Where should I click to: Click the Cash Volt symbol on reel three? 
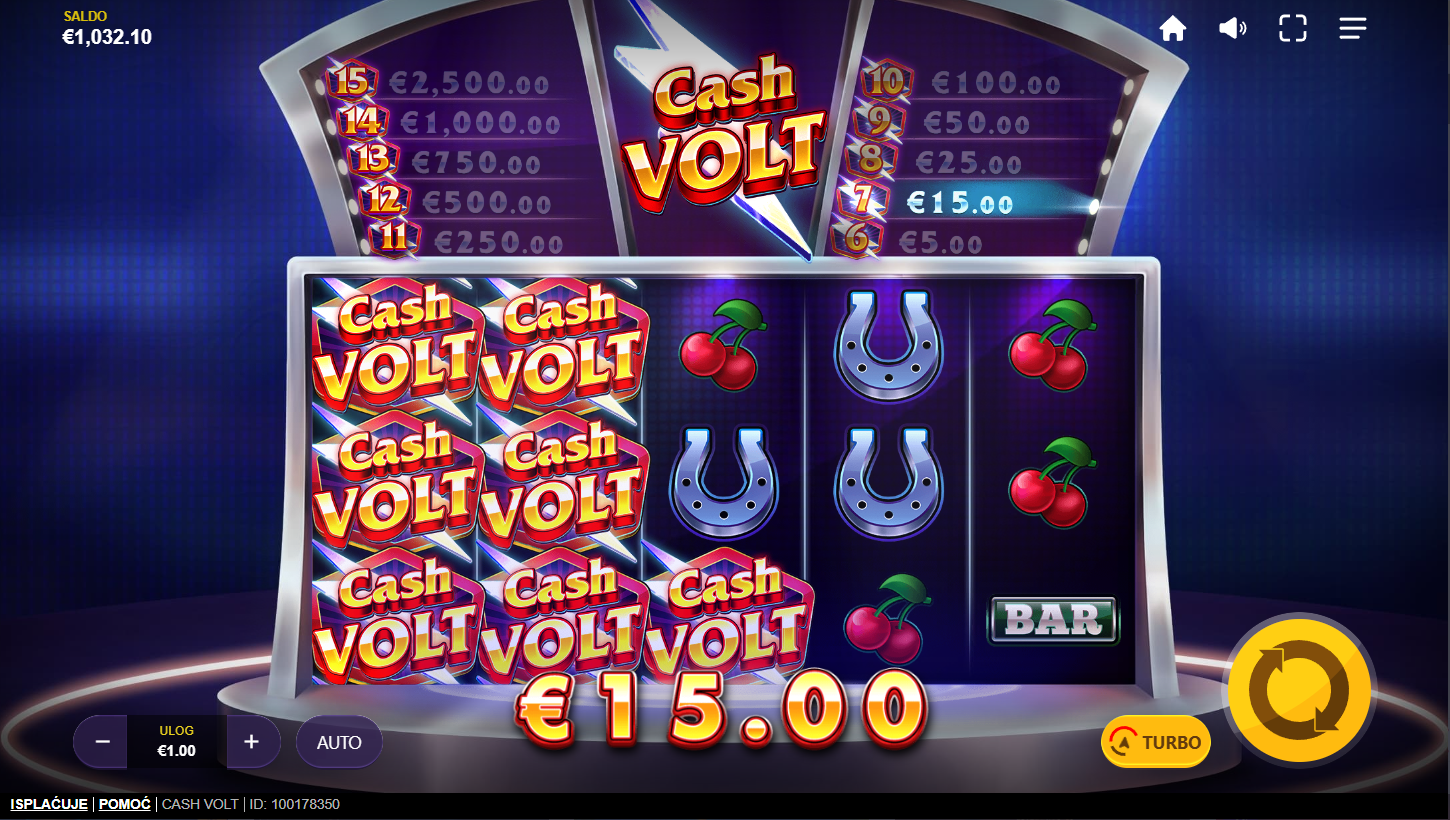click(726, 615)
